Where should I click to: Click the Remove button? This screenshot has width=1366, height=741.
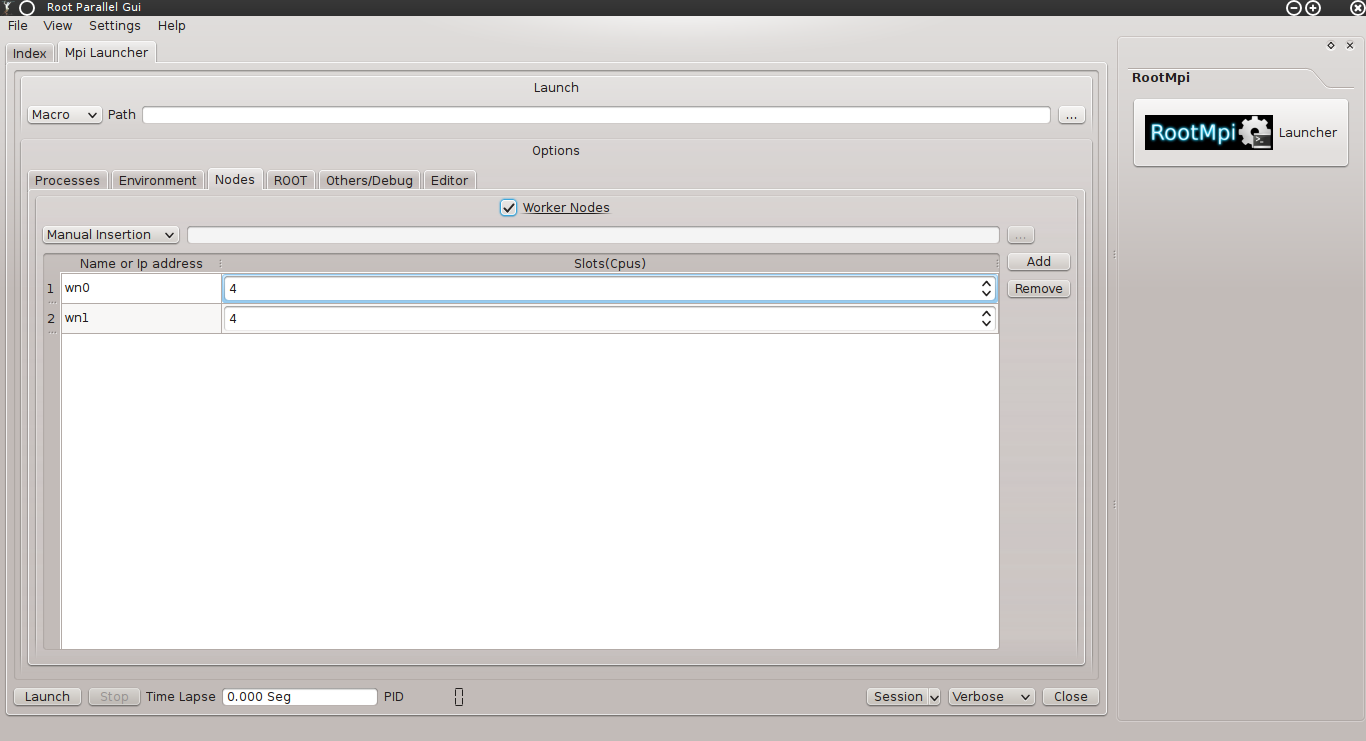pos(1038,289)
